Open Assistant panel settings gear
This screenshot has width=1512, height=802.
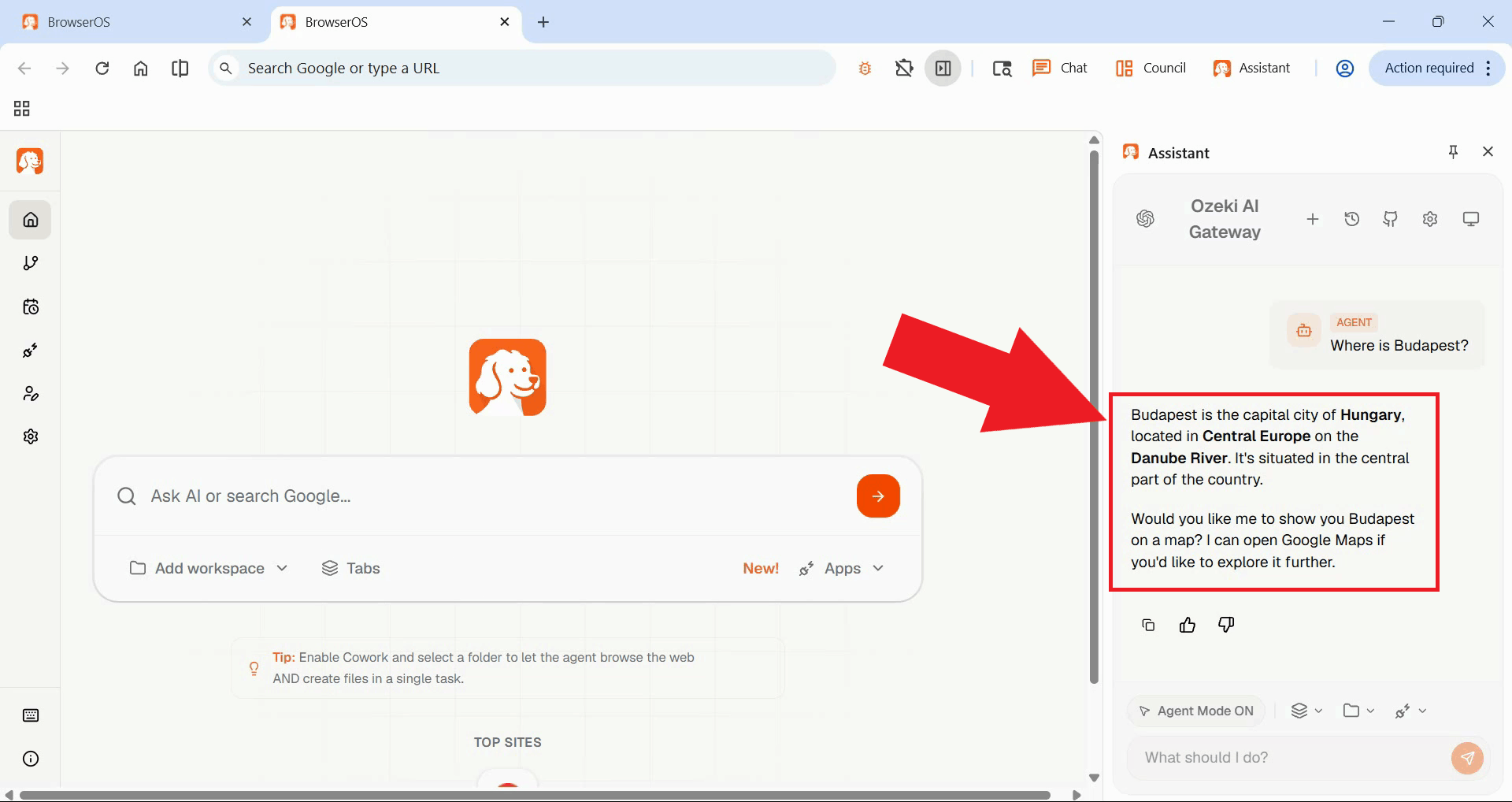(x=1430, y=219)
